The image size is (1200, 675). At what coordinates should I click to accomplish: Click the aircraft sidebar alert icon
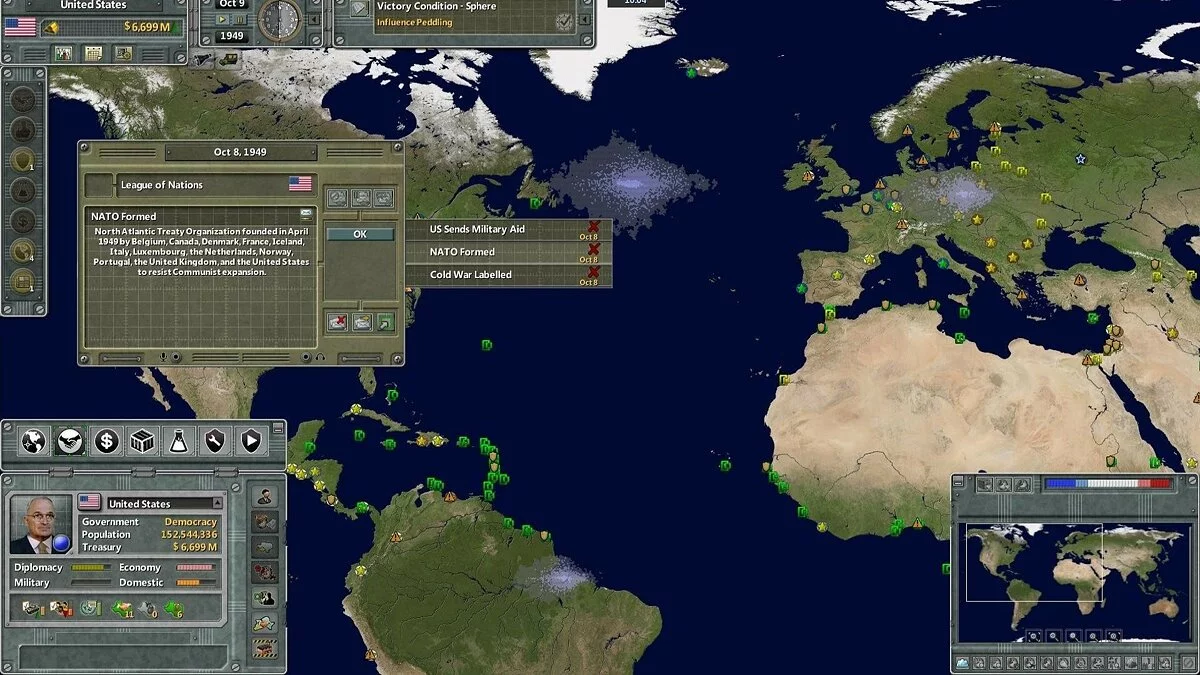click(22, 98)
